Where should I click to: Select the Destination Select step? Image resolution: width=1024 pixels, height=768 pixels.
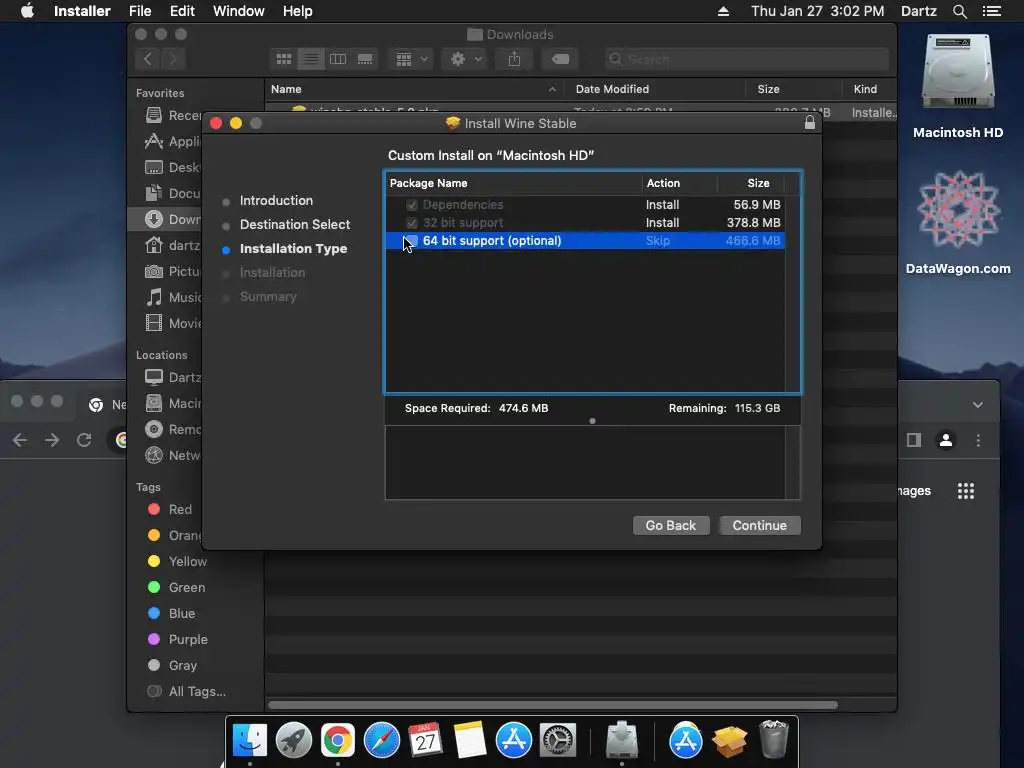point(295,225)
